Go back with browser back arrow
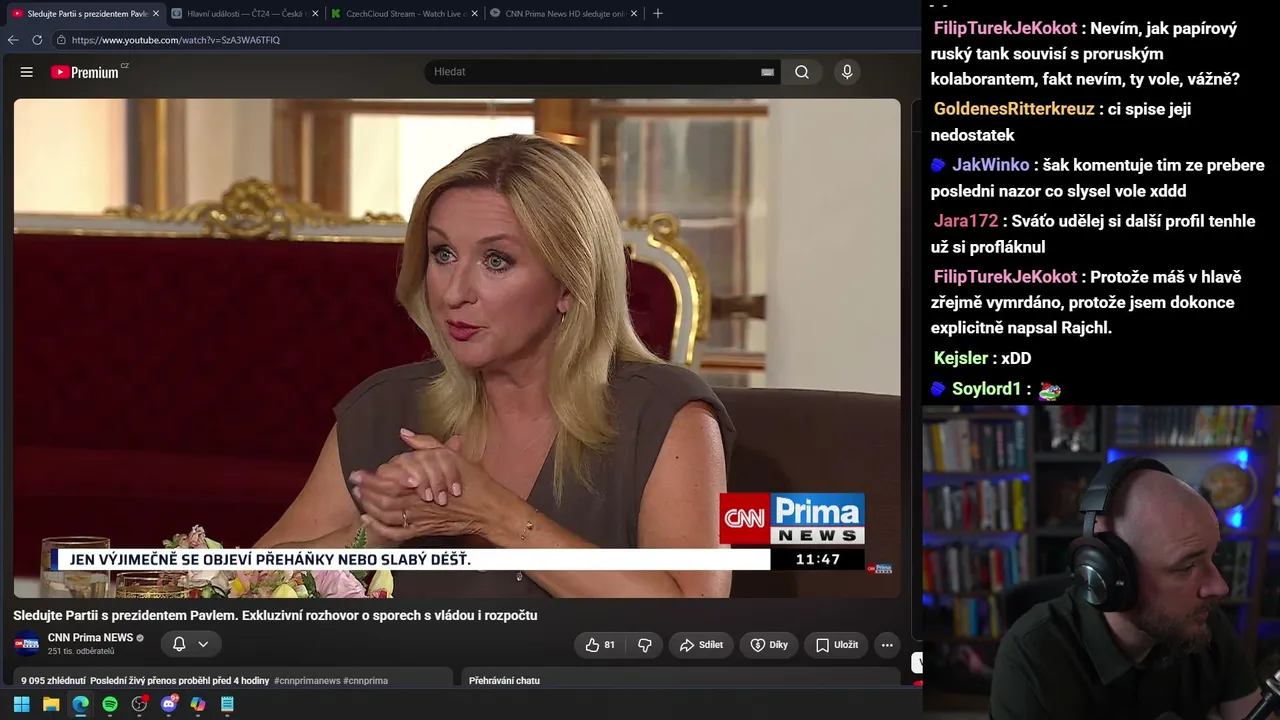The height and width of the screenshot is (720, 1280). pos(13,40)
